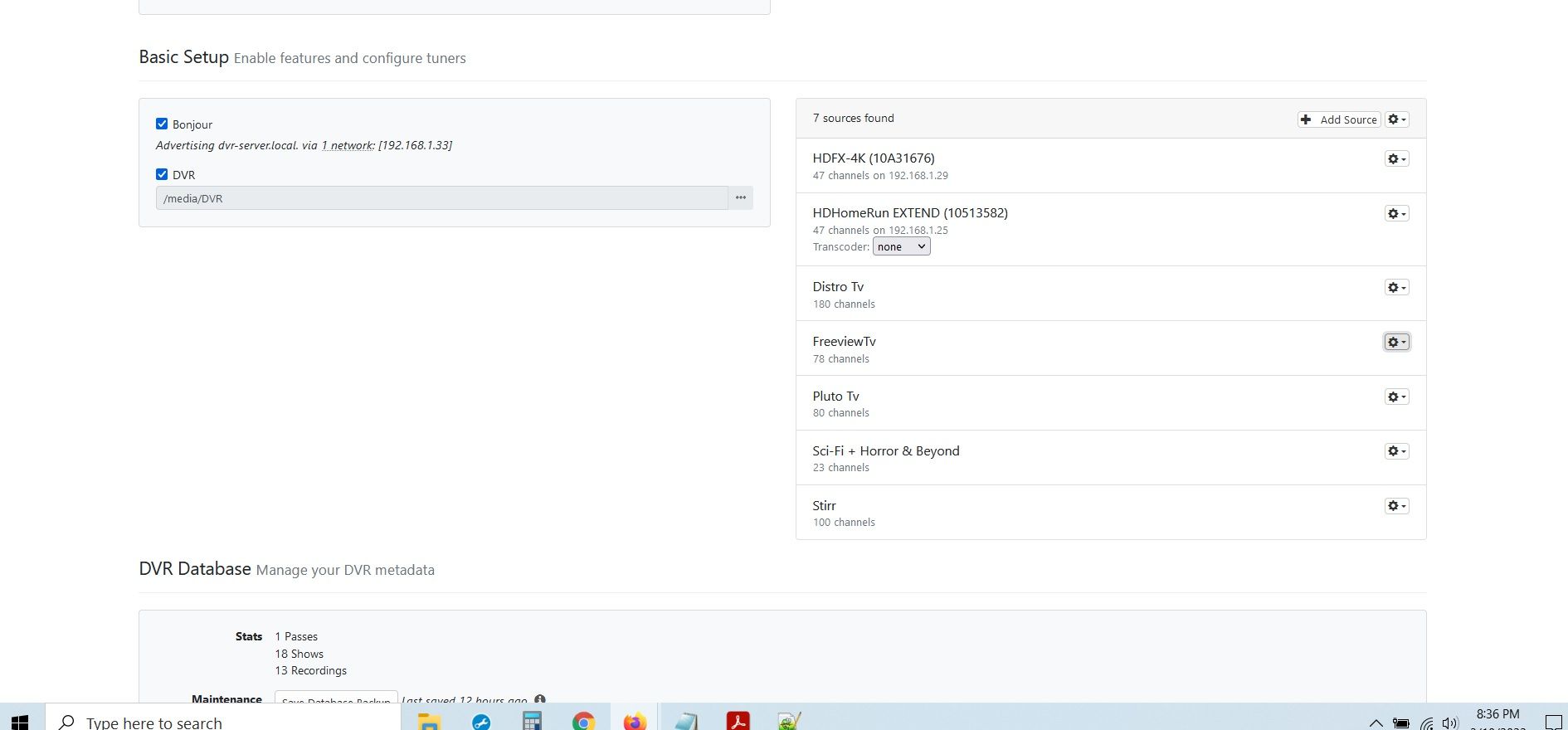
Task: Toggle the DVR checkbox
Action: [x=162, y=174]
